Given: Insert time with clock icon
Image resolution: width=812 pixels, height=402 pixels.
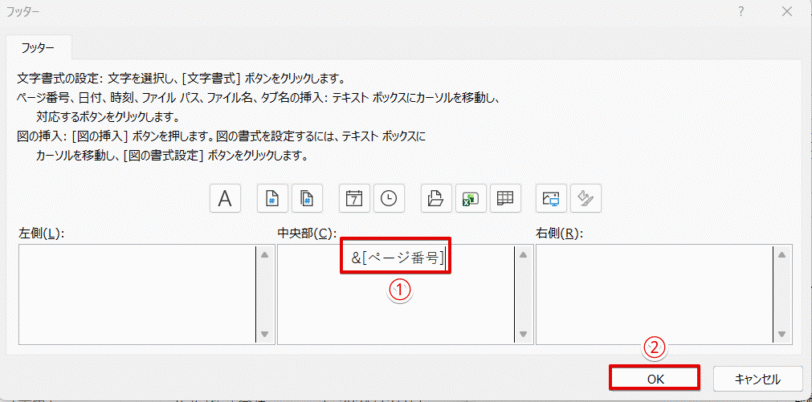Looking at the screenshot, I should point(389,198).
